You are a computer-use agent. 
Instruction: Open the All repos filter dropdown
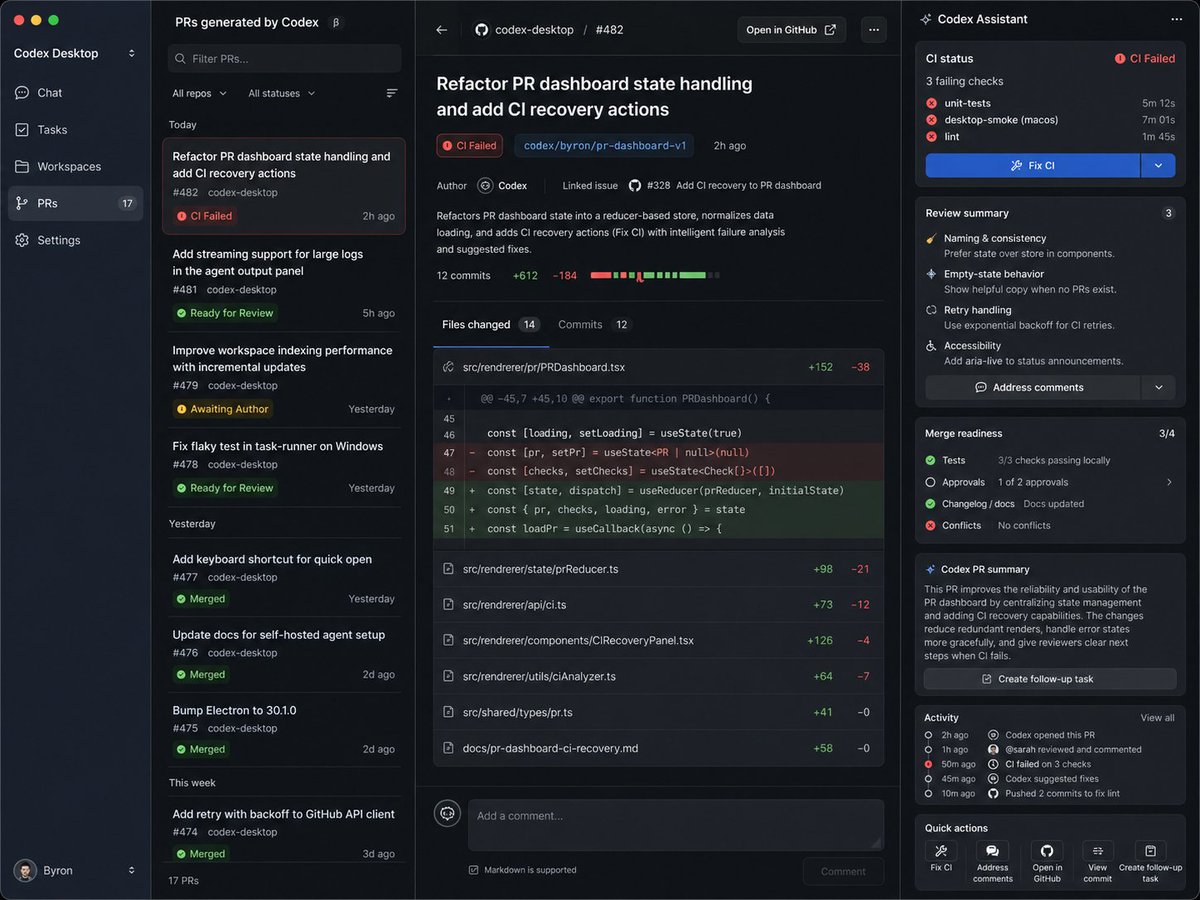(x=199, y=93)
